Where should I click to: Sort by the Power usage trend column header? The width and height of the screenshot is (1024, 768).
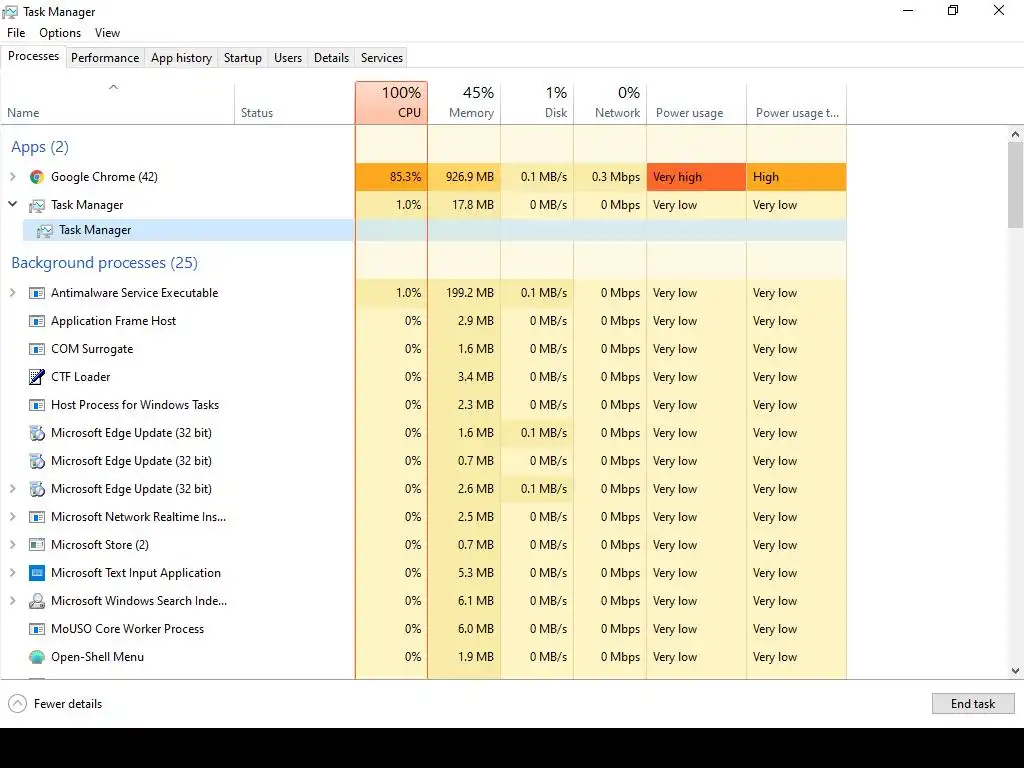[797, 103]
